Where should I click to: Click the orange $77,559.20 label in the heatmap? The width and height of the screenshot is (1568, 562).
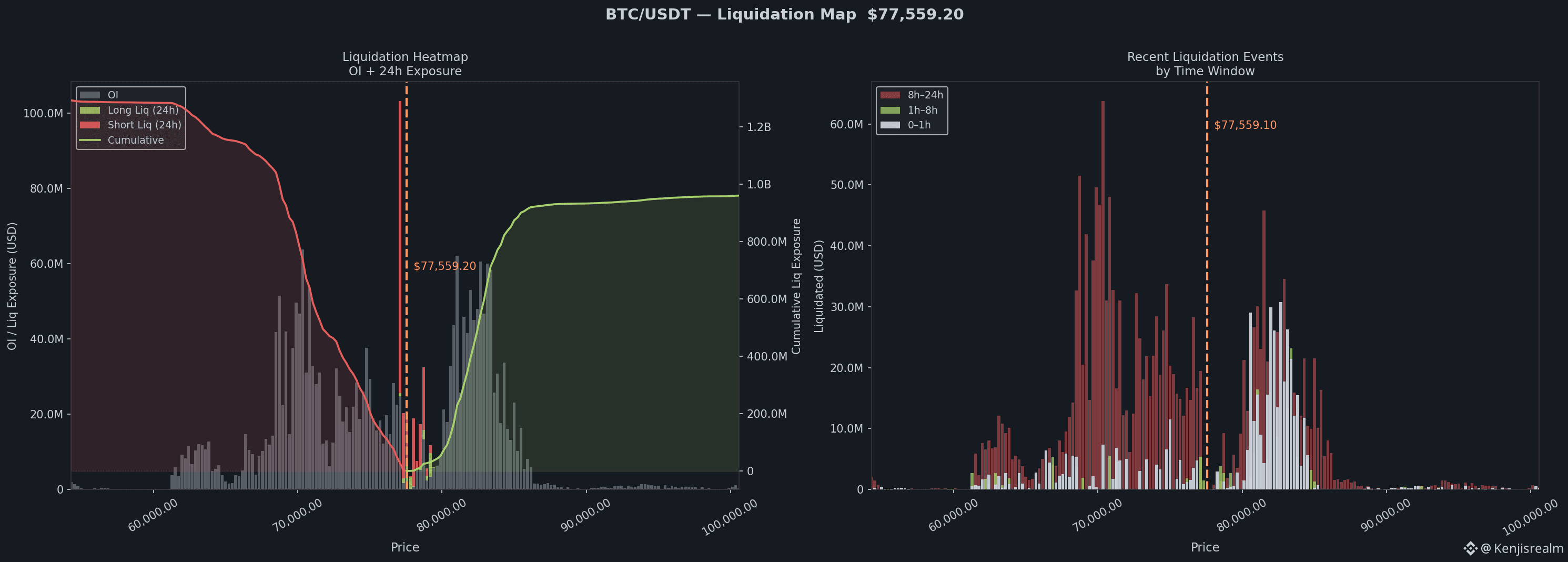[444, 266]
